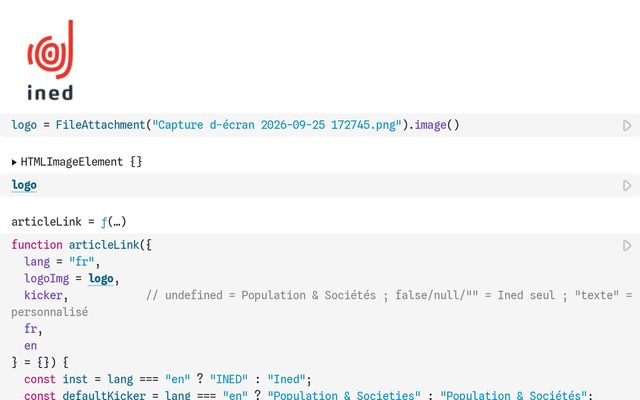This screenshot has height=400, width=640.
Task: Click the "} = {}) {" line
Action: pos(40,362)
